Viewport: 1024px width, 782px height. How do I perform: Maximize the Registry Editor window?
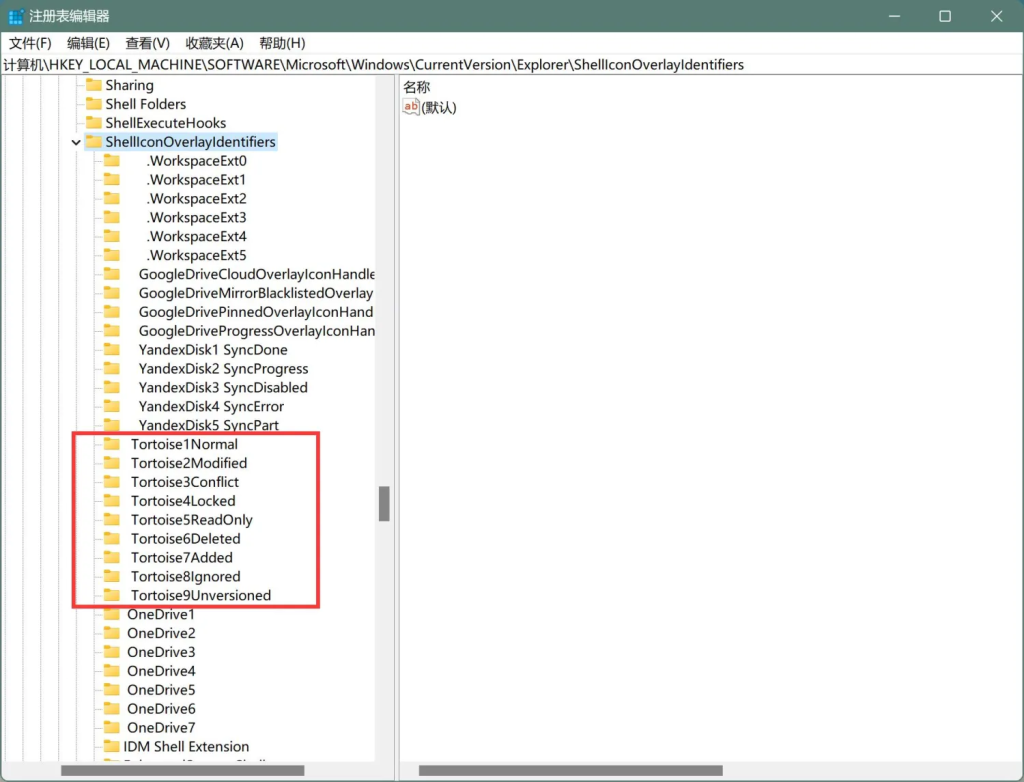pyautogui.click(x=945, y=16)
